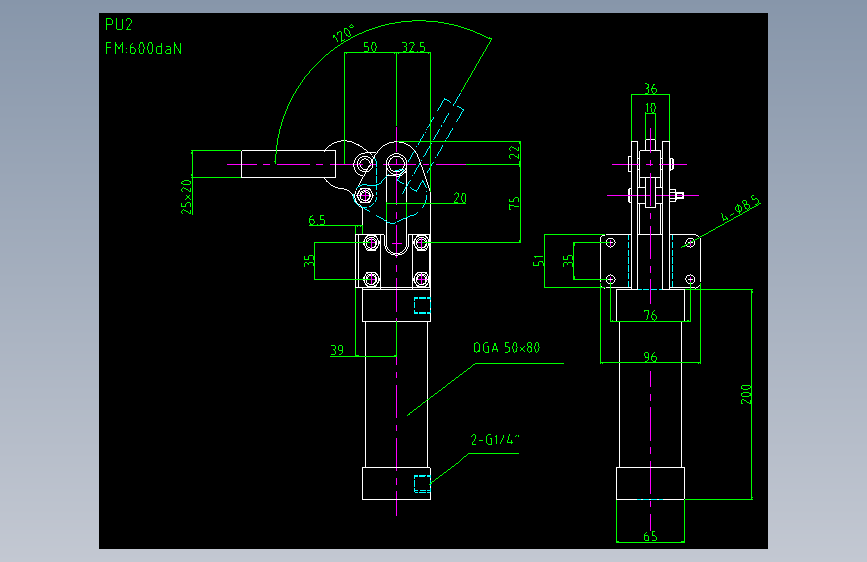The height and width of the screenshot is (562, 867).
Task: Click the 2-G1/4" port annotation
Action: [495, 440]
